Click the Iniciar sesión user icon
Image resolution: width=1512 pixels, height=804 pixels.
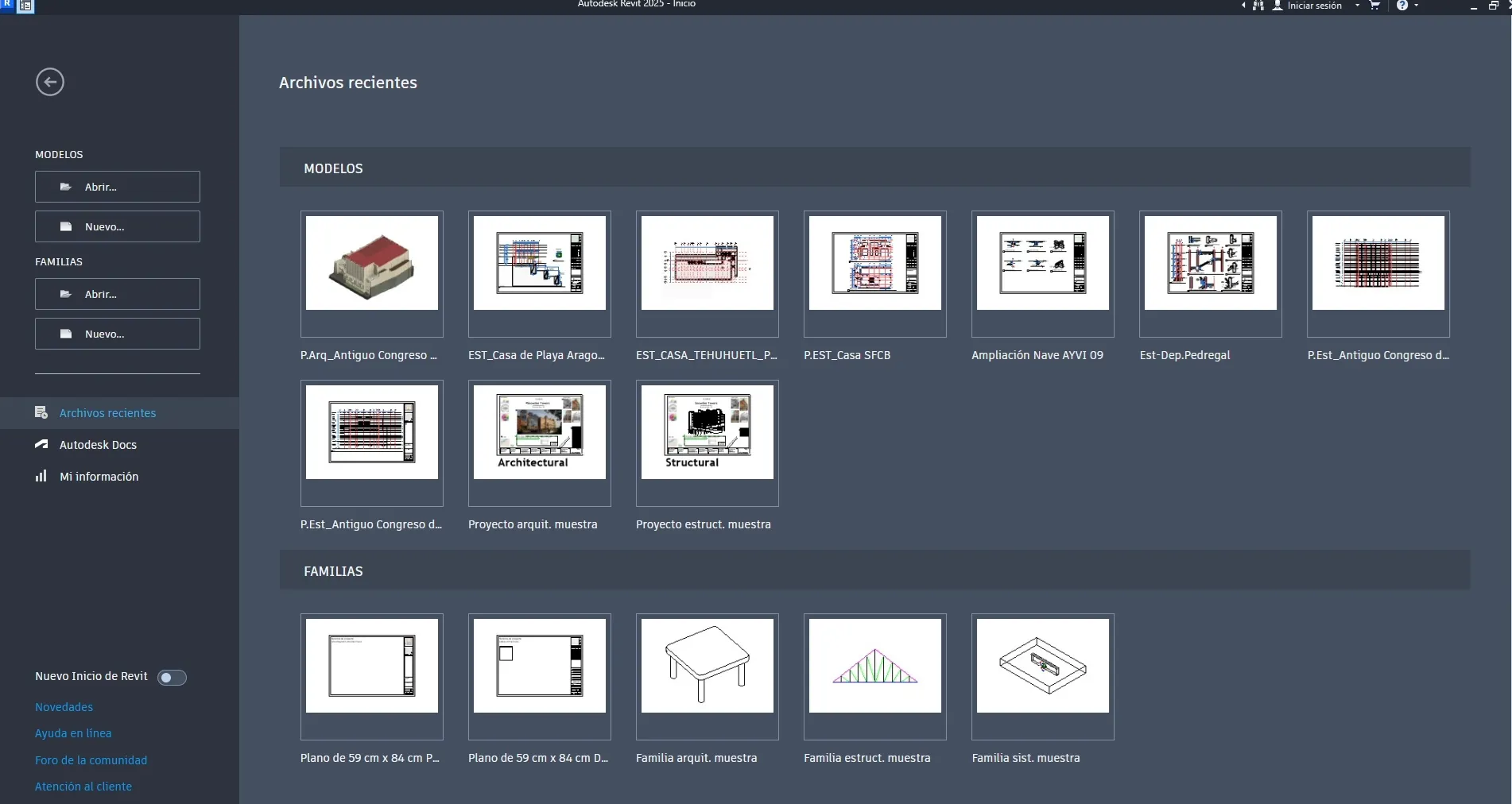[1277, 6]
